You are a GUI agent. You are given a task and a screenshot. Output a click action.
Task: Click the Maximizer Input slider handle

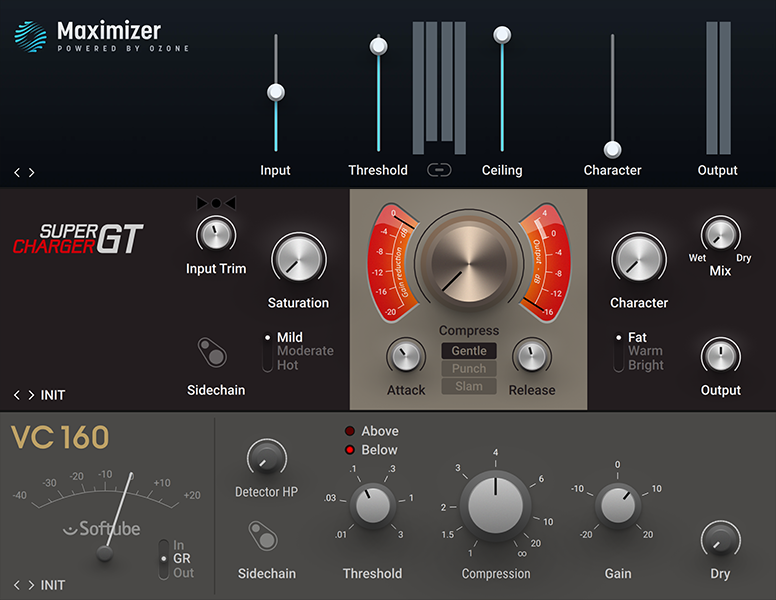[276, 92]
